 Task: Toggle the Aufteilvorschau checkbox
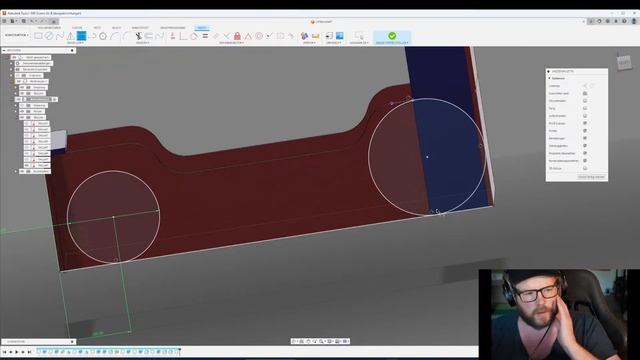tap(585, 116)
